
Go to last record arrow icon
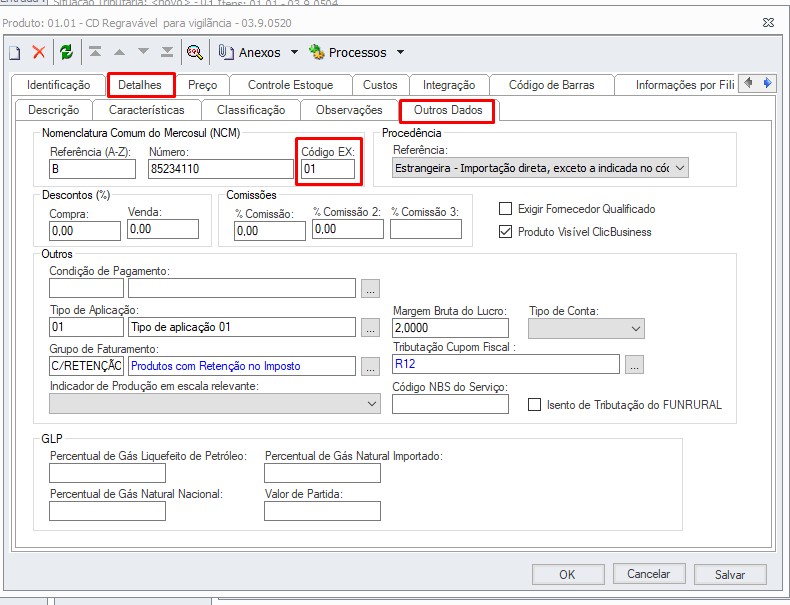(167, 52)
